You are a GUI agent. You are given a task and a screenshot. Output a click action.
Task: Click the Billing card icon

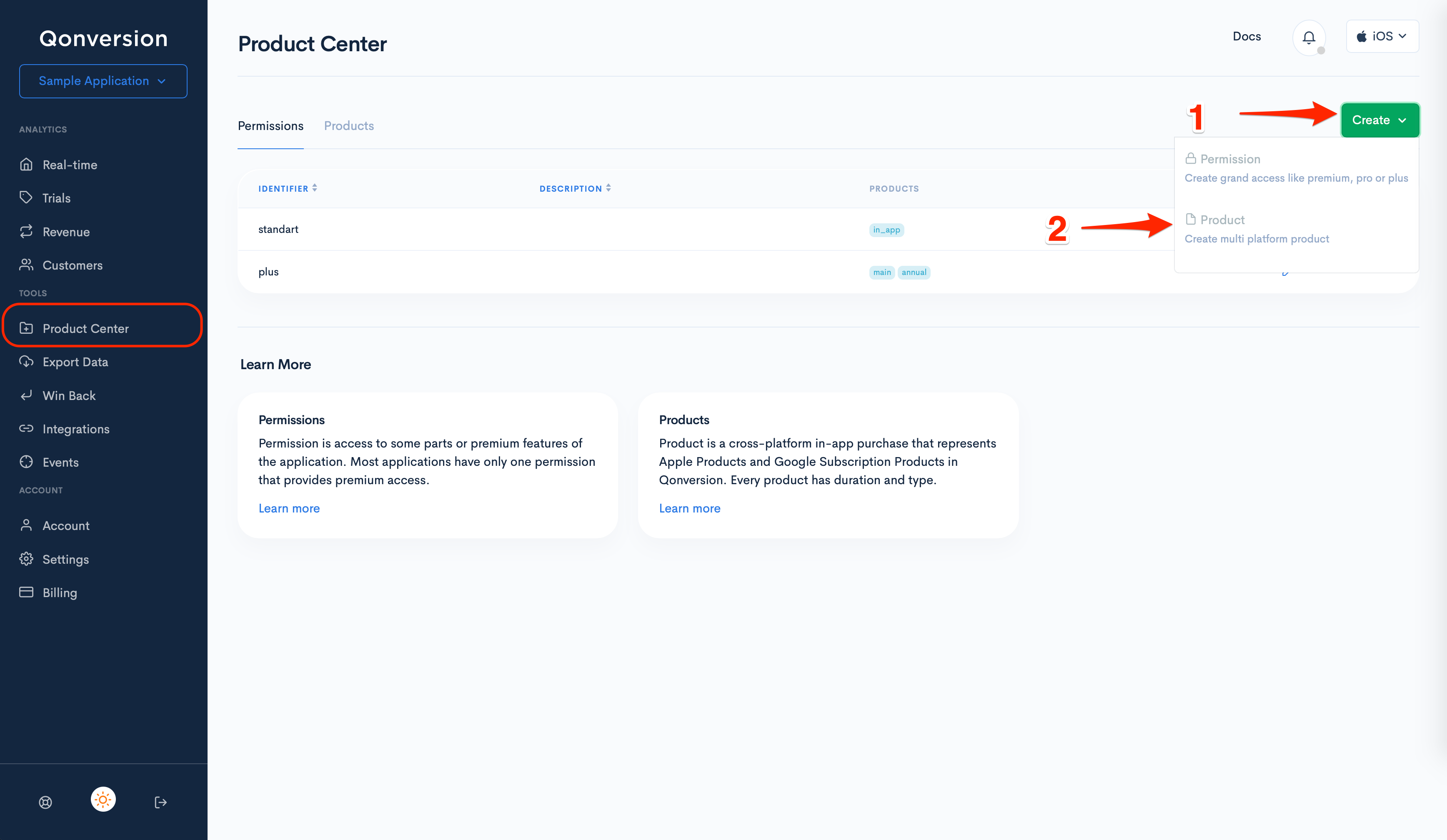[26, 592]
